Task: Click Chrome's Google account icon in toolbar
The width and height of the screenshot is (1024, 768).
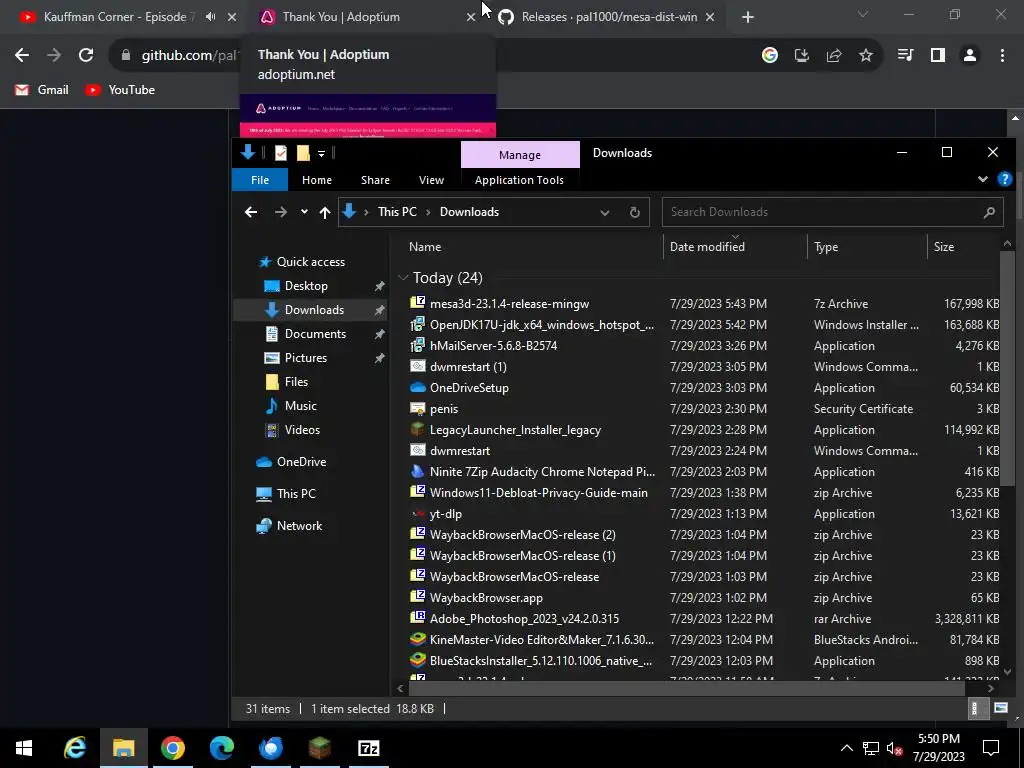Action: pos(770,56)
